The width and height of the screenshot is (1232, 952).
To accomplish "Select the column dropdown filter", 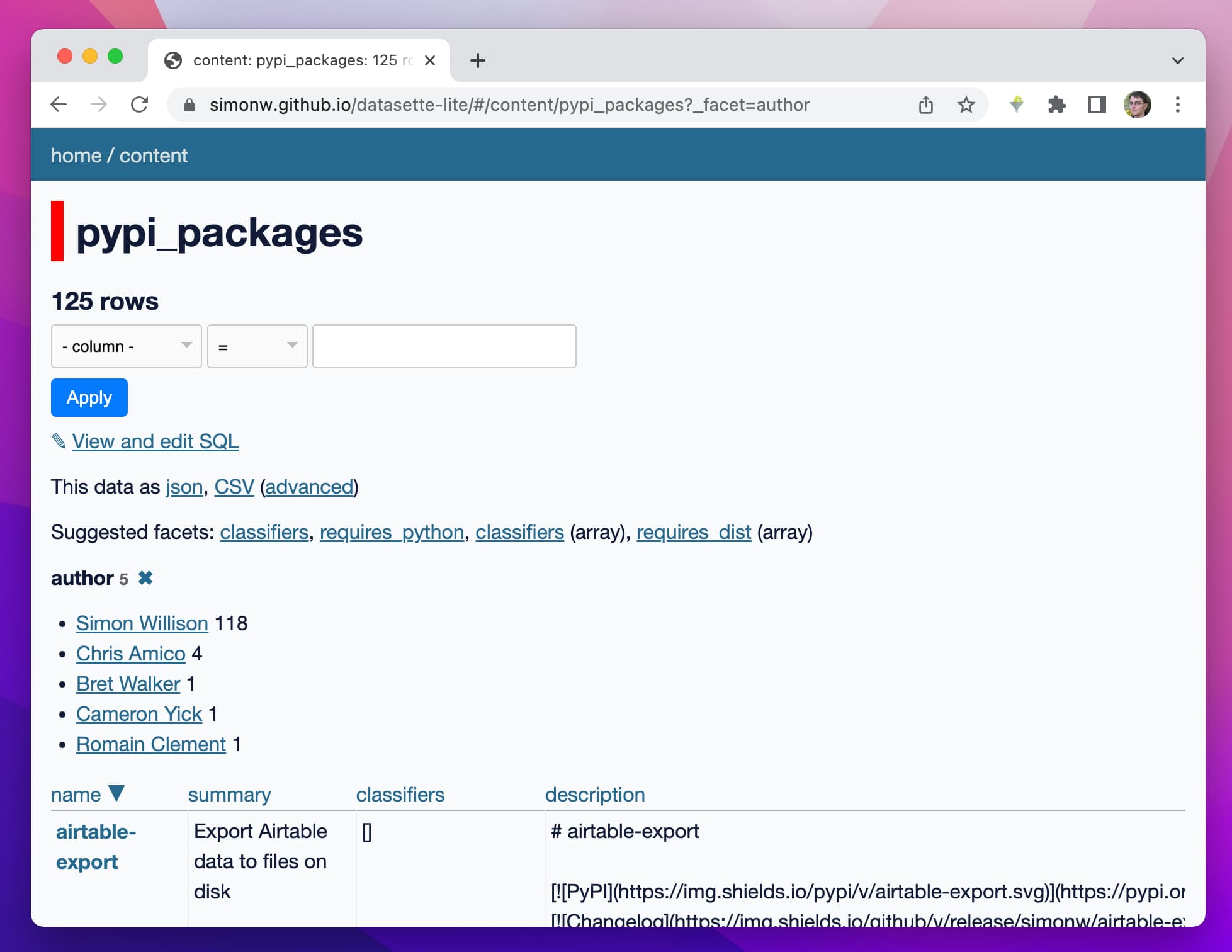I will (x=126, y=346).
